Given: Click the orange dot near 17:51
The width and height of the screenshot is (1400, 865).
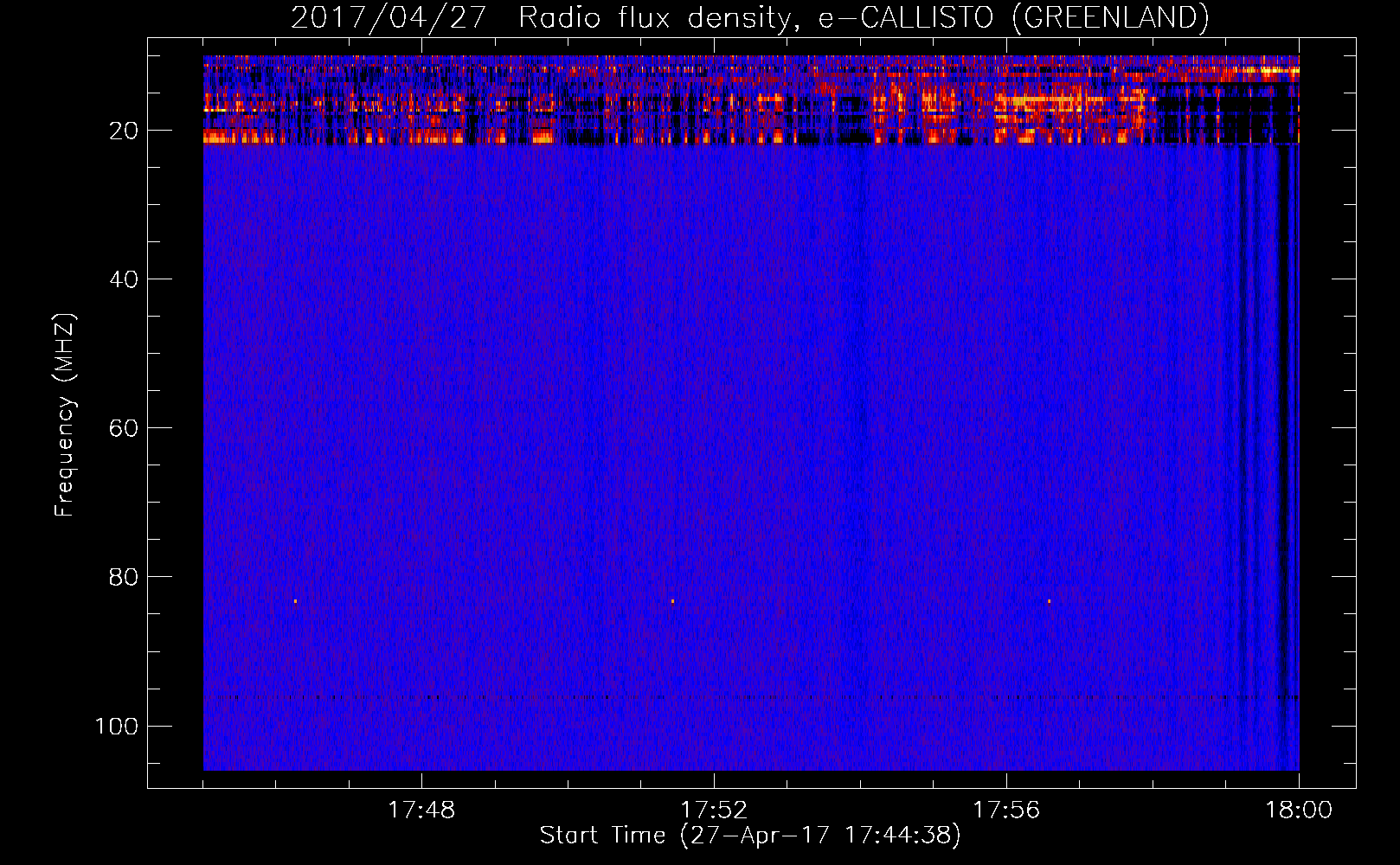Looking at the screenshot, I should pyautogui.click(x=672, y=601).
